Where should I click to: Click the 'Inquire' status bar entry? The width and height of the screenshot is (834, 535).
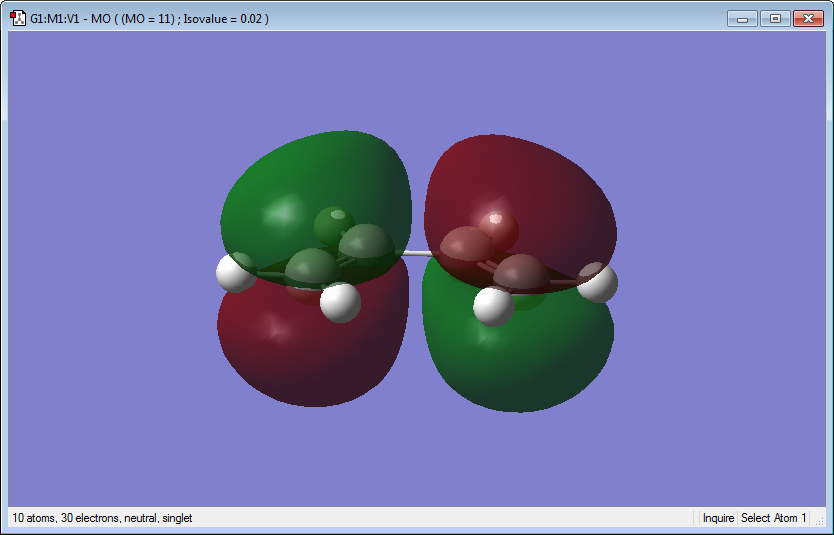pos(718,517)
